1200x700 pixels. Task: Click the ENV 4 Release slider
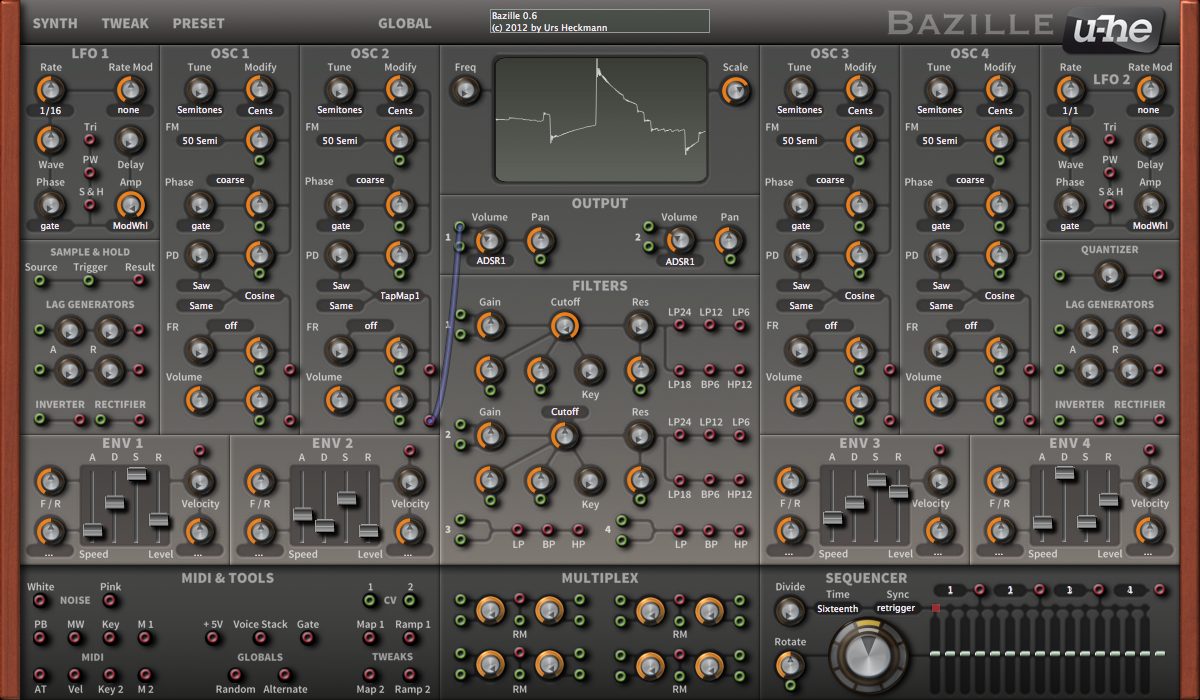click(1108, 498)
